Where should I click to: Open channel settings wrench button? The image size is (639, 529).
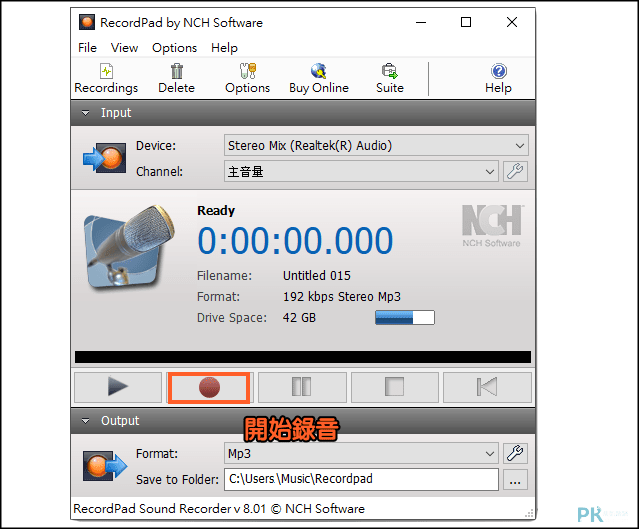point(515,171)
